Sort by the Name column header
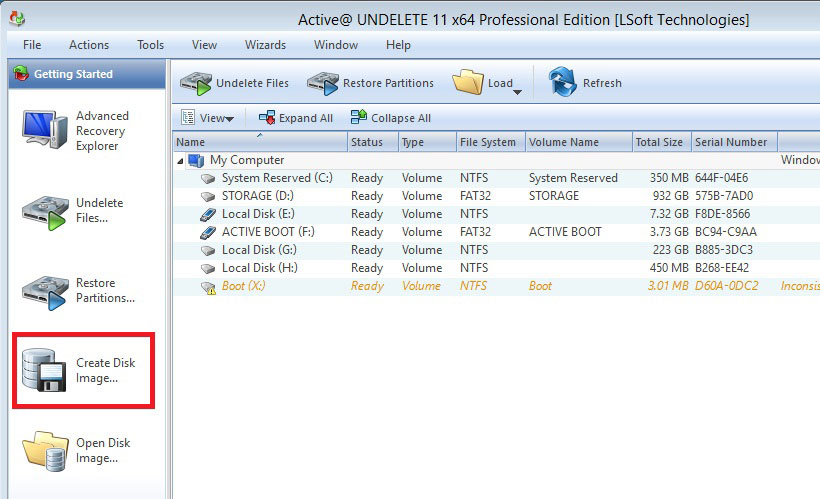The image size is (820, 499). 260,142
